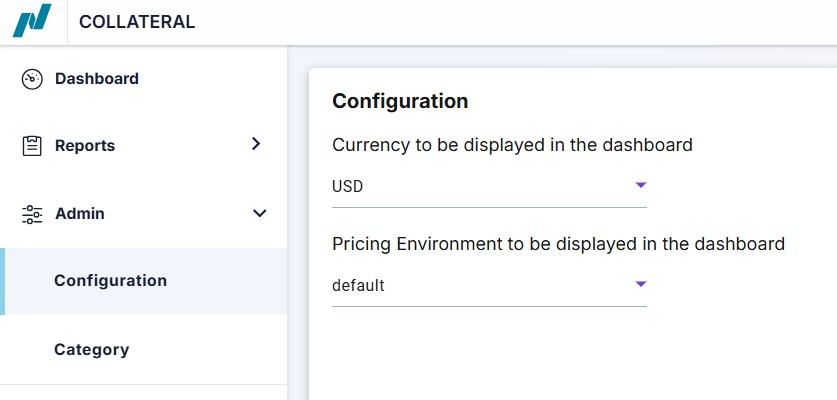Select the Admin menu item
Screen dimensions: 837x400
pyautogui.click(x=80, y=214)
